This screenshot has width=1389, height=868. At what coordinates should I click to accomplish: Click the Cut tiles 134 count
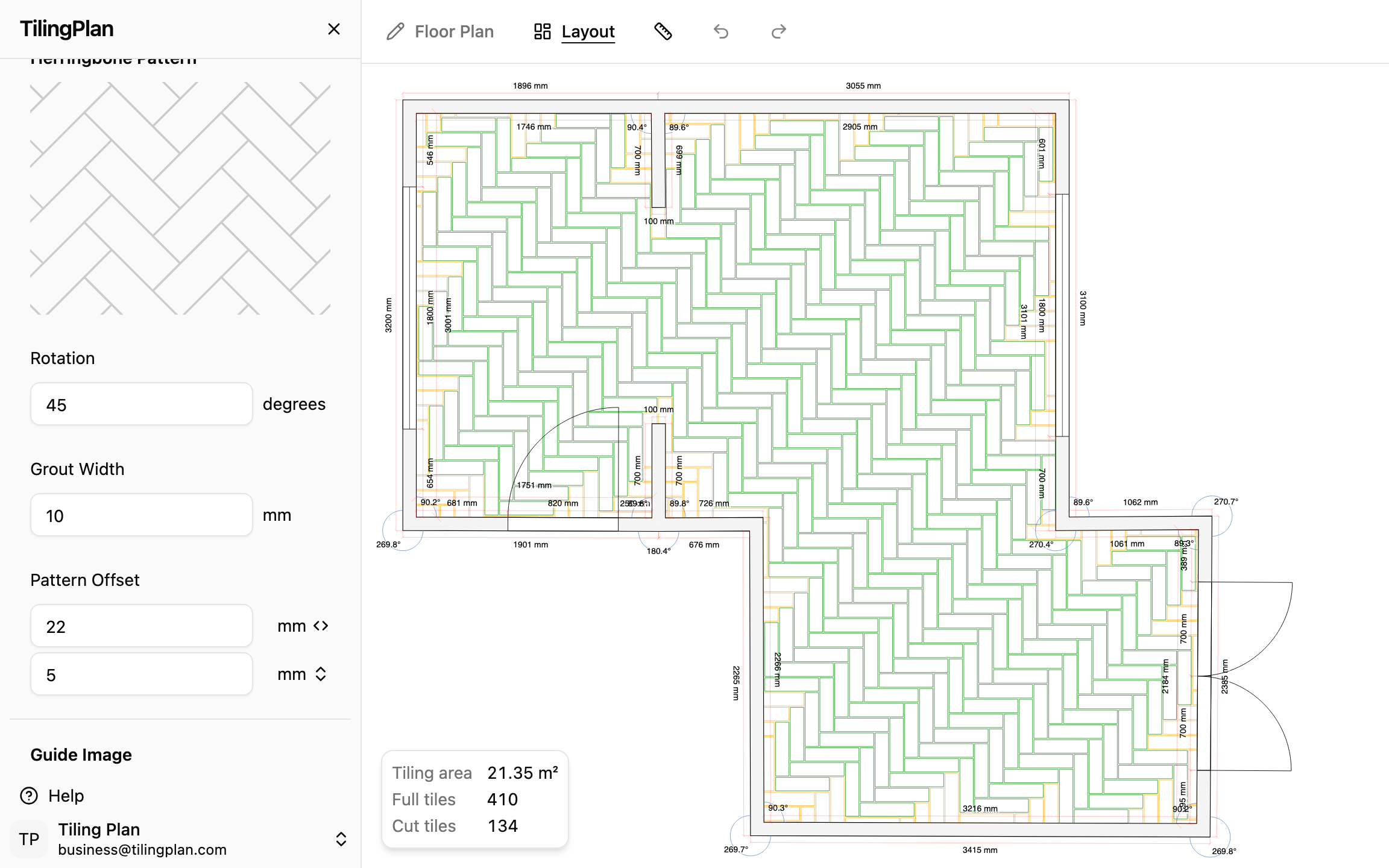coord(502,826)
